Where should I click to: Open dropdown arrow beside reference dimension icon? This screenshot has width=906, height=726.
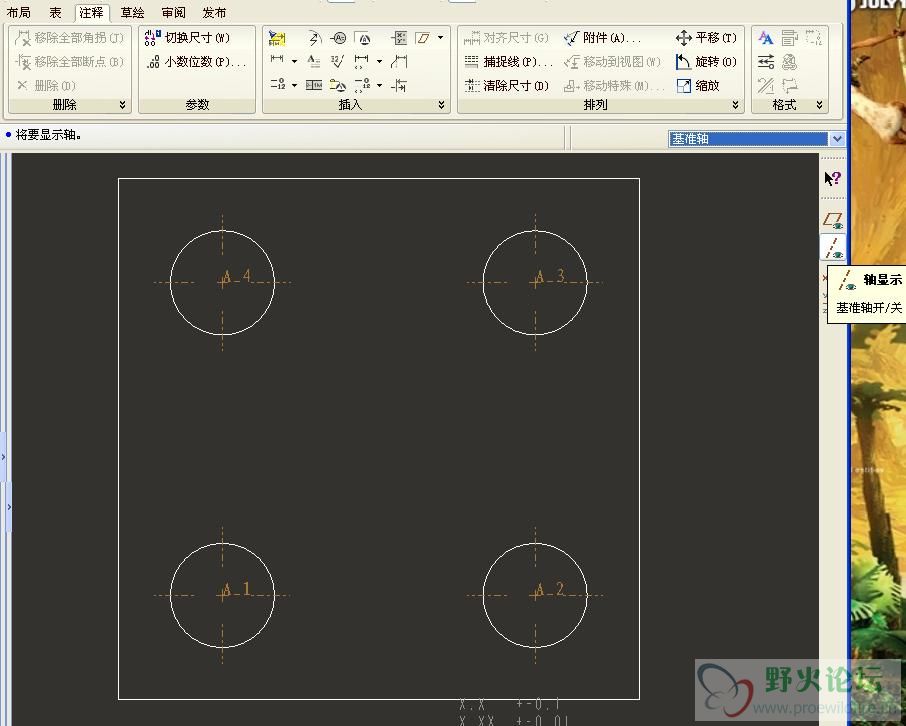click(379, 61)
